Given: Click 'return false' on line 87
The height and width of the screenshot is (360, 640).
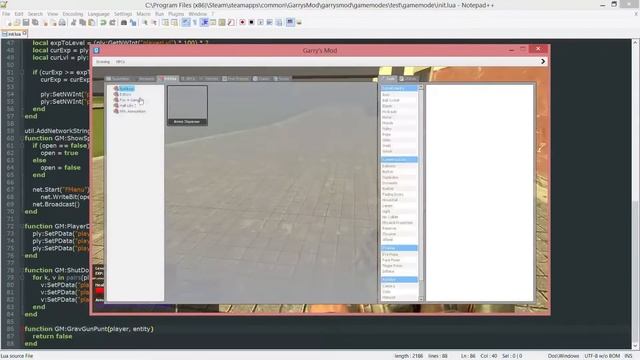Looking at the screenshot, I should 52,336.
